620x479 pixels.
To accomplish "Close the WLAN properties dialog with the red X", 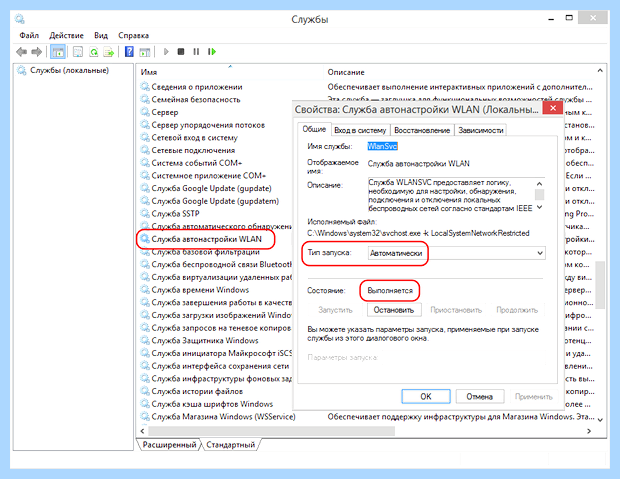I will [553, 108].
